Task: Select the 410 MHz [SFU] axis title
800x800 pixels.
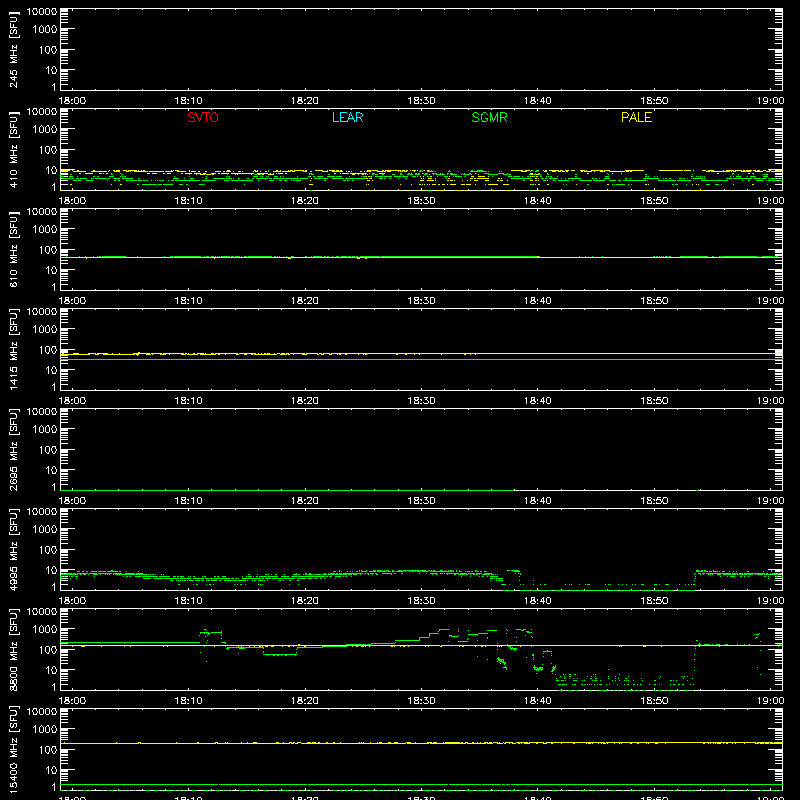Action: pos(14,149)
